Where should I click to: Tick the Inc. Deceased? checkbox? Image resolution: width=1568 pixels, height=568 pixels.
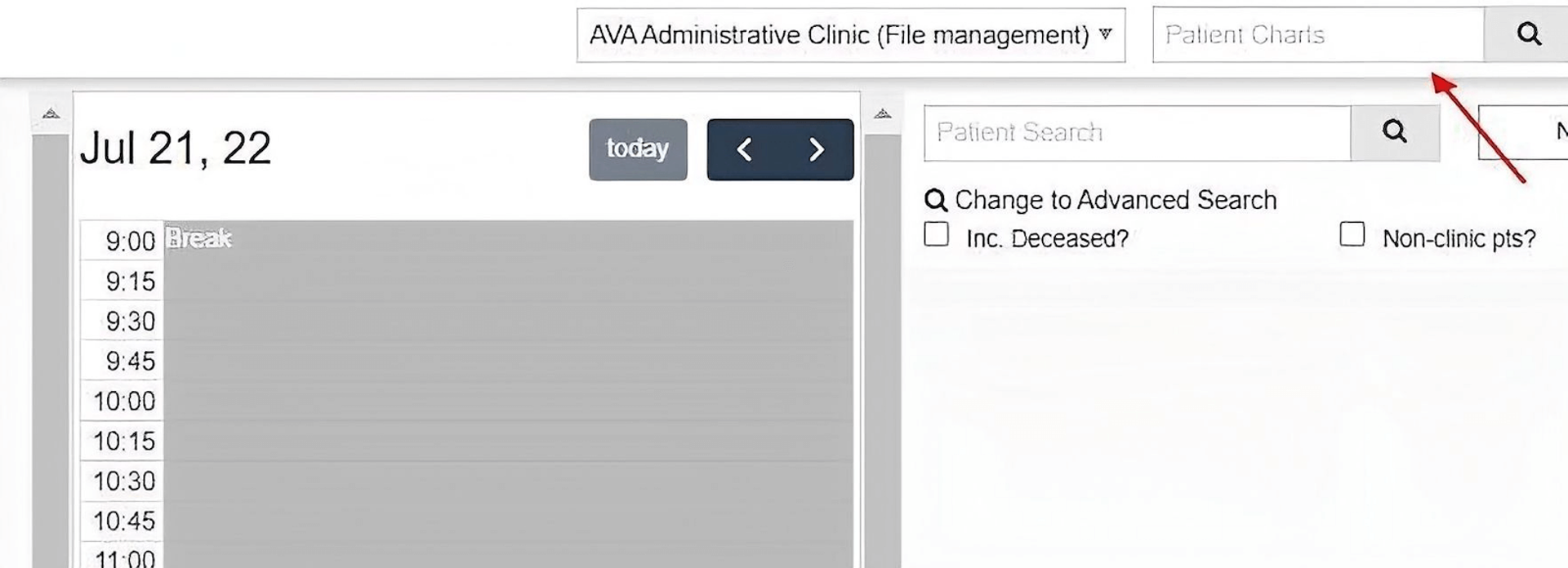pyautogui.click(x=937, y=235)
